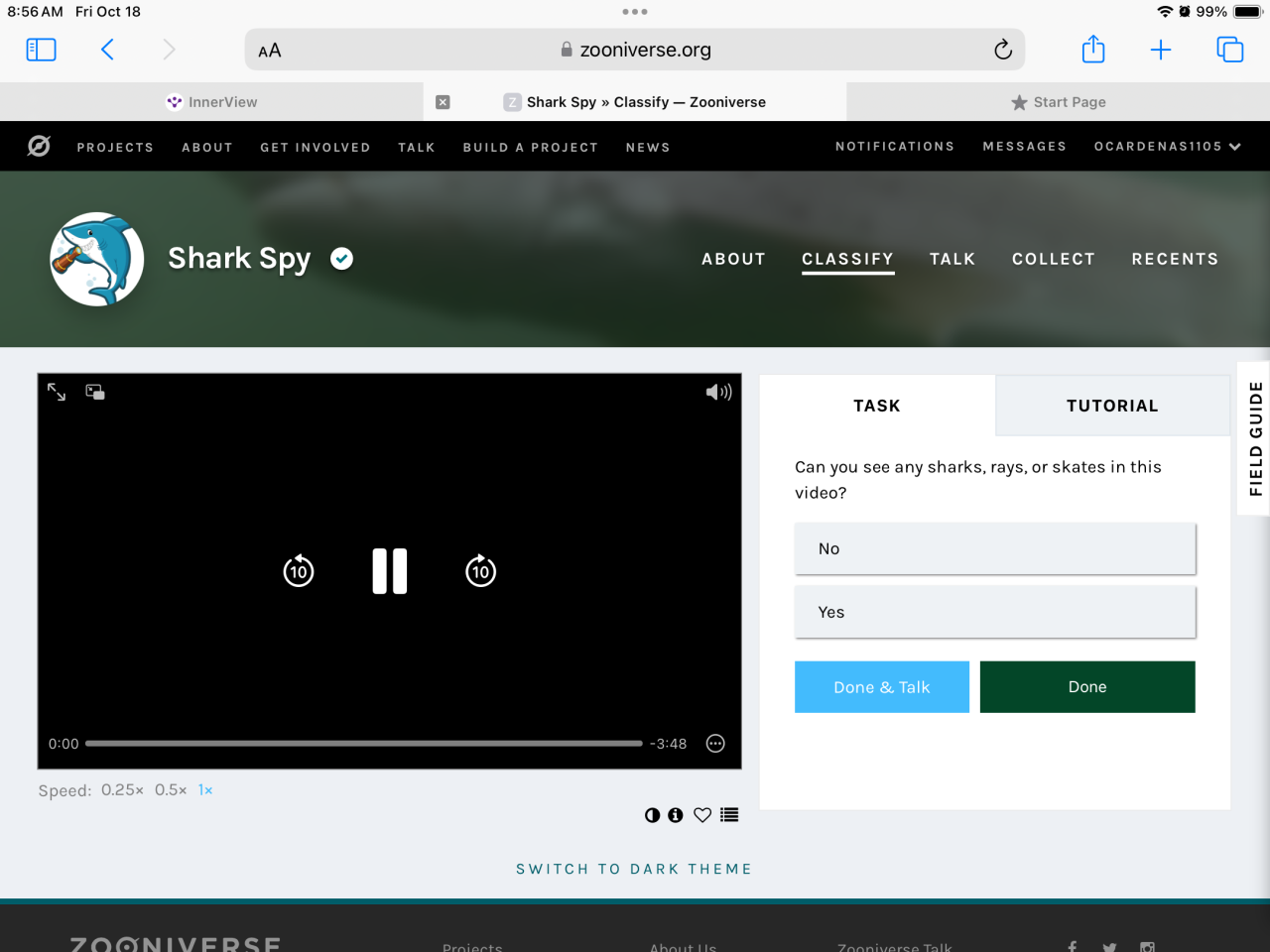This screenshot has height=952, width=1270.
Task: Show the Safari sidebar
Action: pyautogui.click(x=41, y=50)
